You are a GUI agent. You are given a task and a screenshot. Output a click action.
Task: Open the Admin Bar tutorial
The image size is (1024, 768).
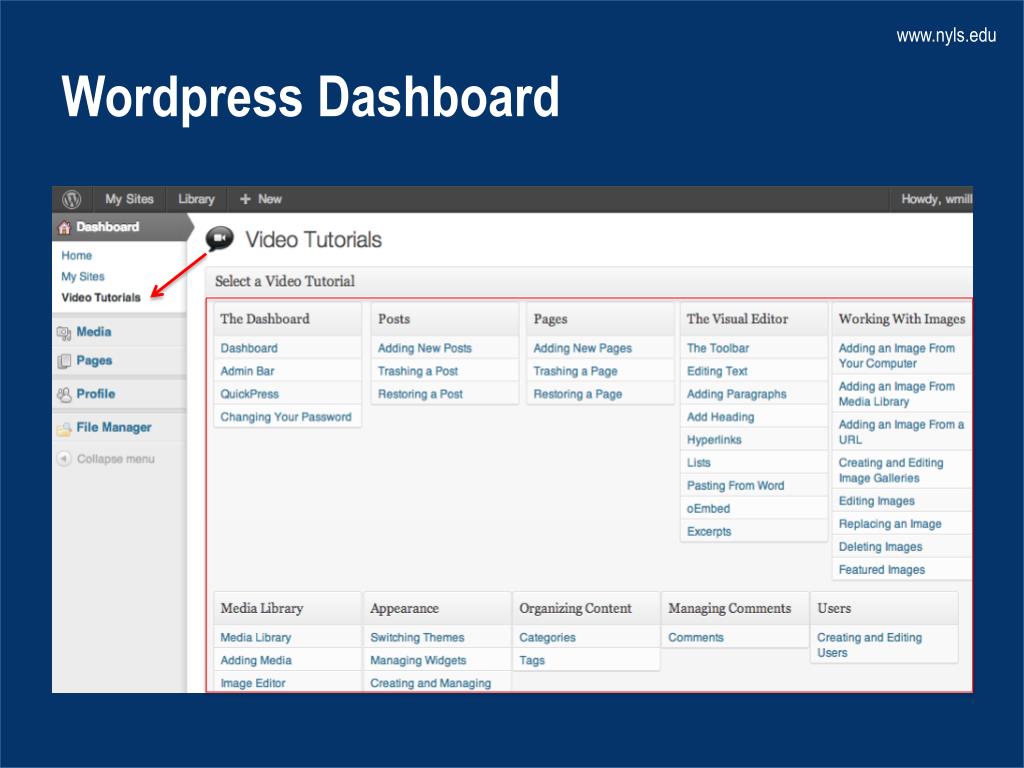pos(247,371)
